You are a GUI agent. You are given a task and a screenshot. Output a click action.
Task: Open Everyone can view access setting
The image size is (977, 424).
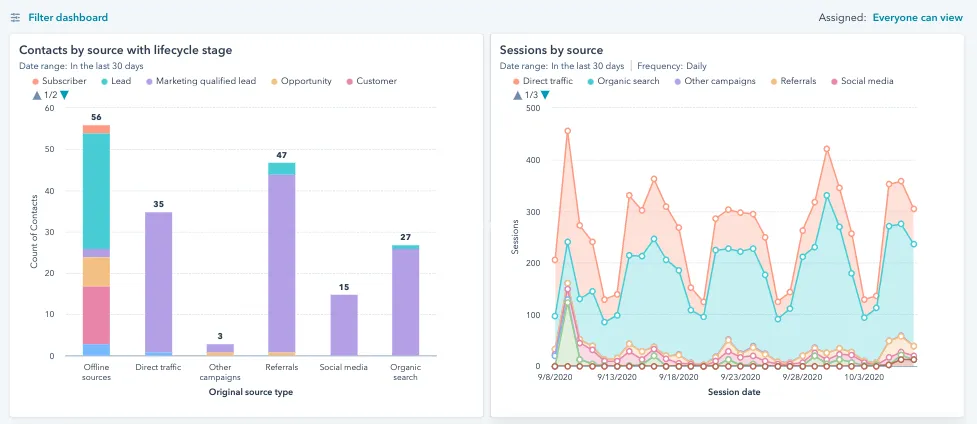click(917, 17)
